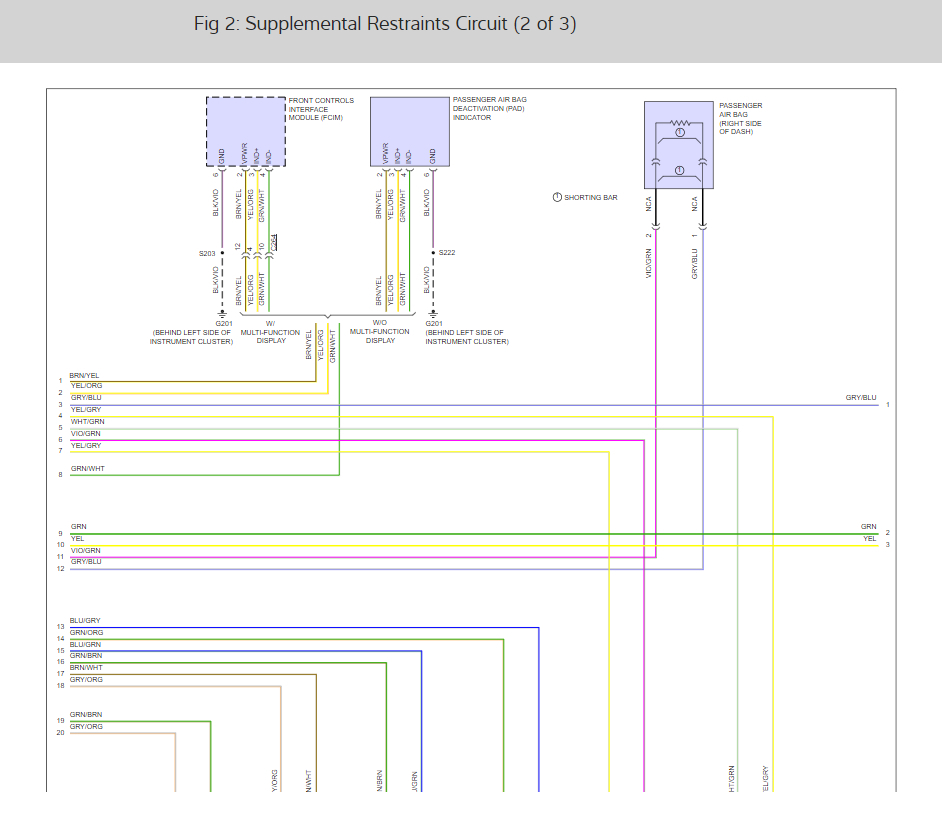Click the BRN/YEL wire label at pin 1
The width and height of the screenshot is (942, 815).
pyautogui.click(x=84, y=375)
